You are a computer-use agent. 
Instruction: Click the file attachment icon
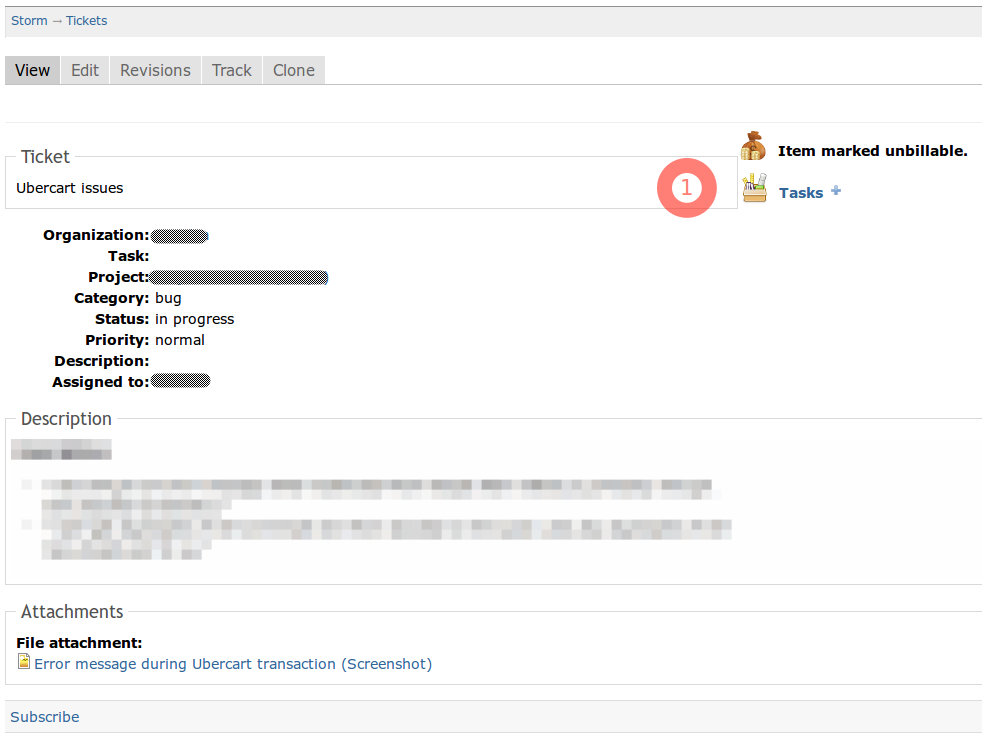click(23, 661)
